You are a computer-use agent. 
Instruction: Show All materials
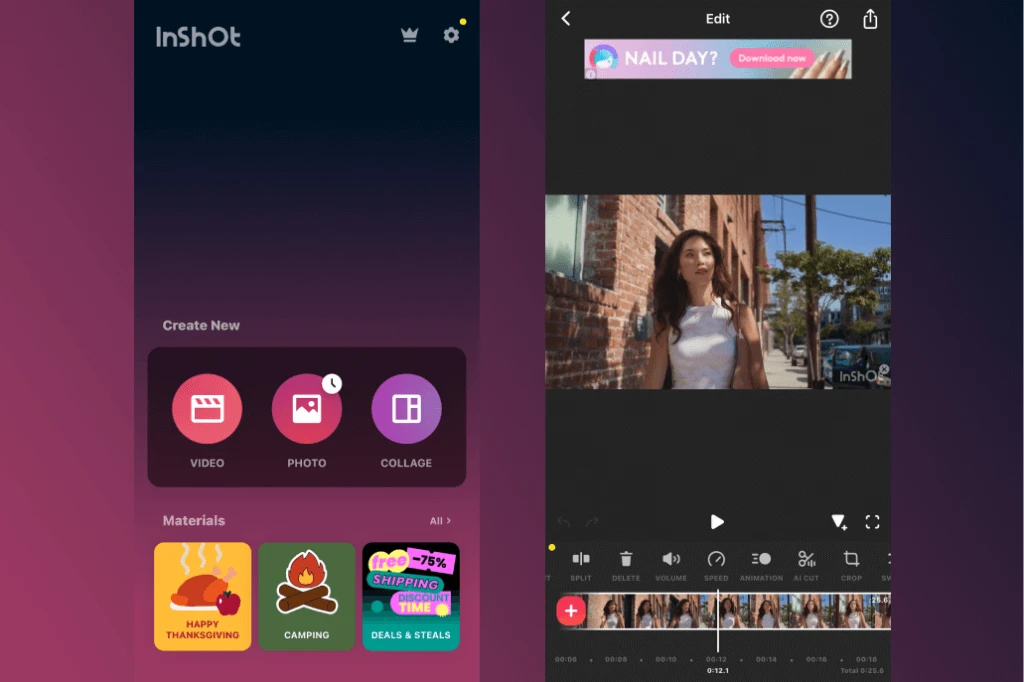click(x=440, y=521)
